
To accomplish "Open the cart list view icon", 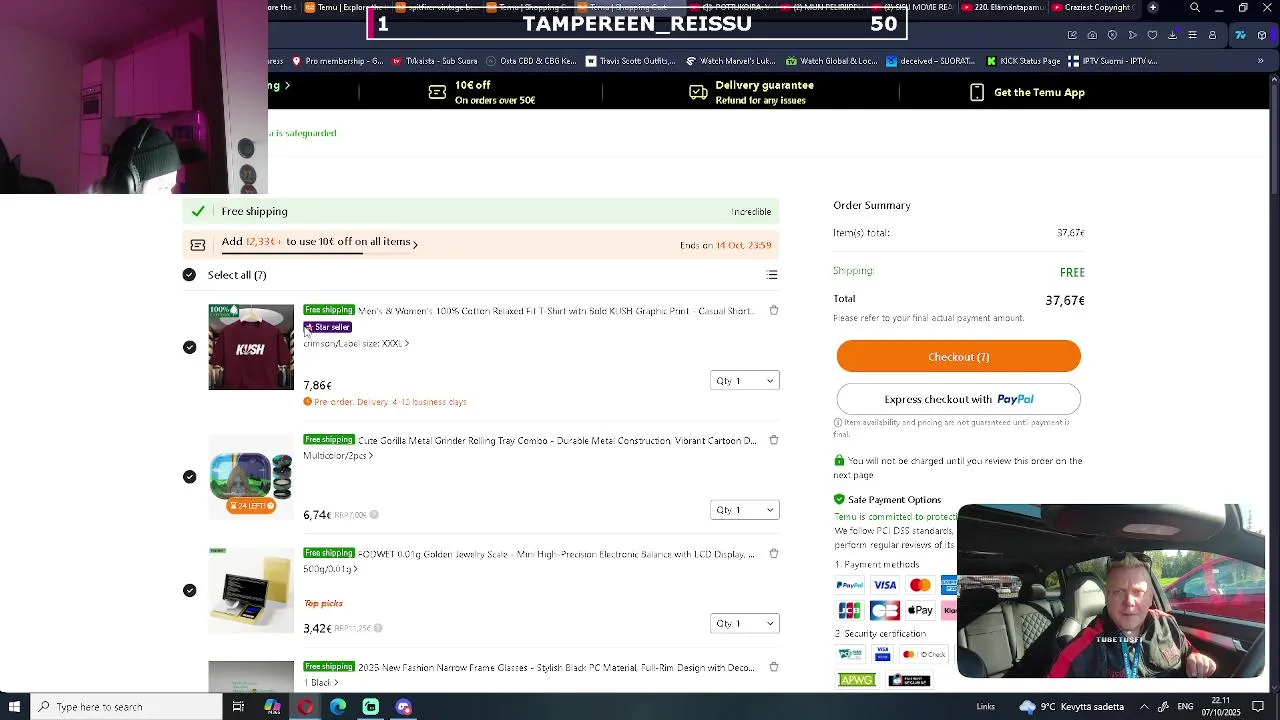I will 772,275.
